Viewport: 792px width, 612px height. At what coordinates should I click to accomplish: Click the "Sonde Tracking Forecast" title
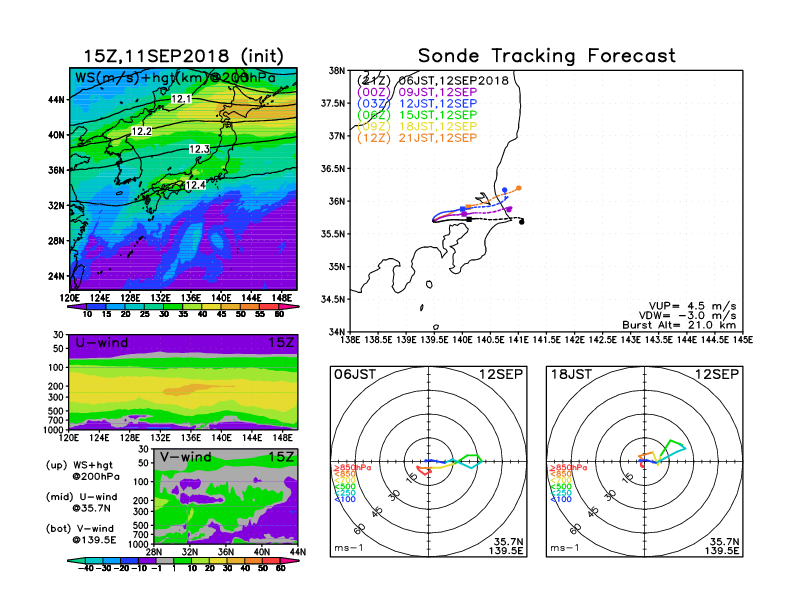click(x=547, y=56)
